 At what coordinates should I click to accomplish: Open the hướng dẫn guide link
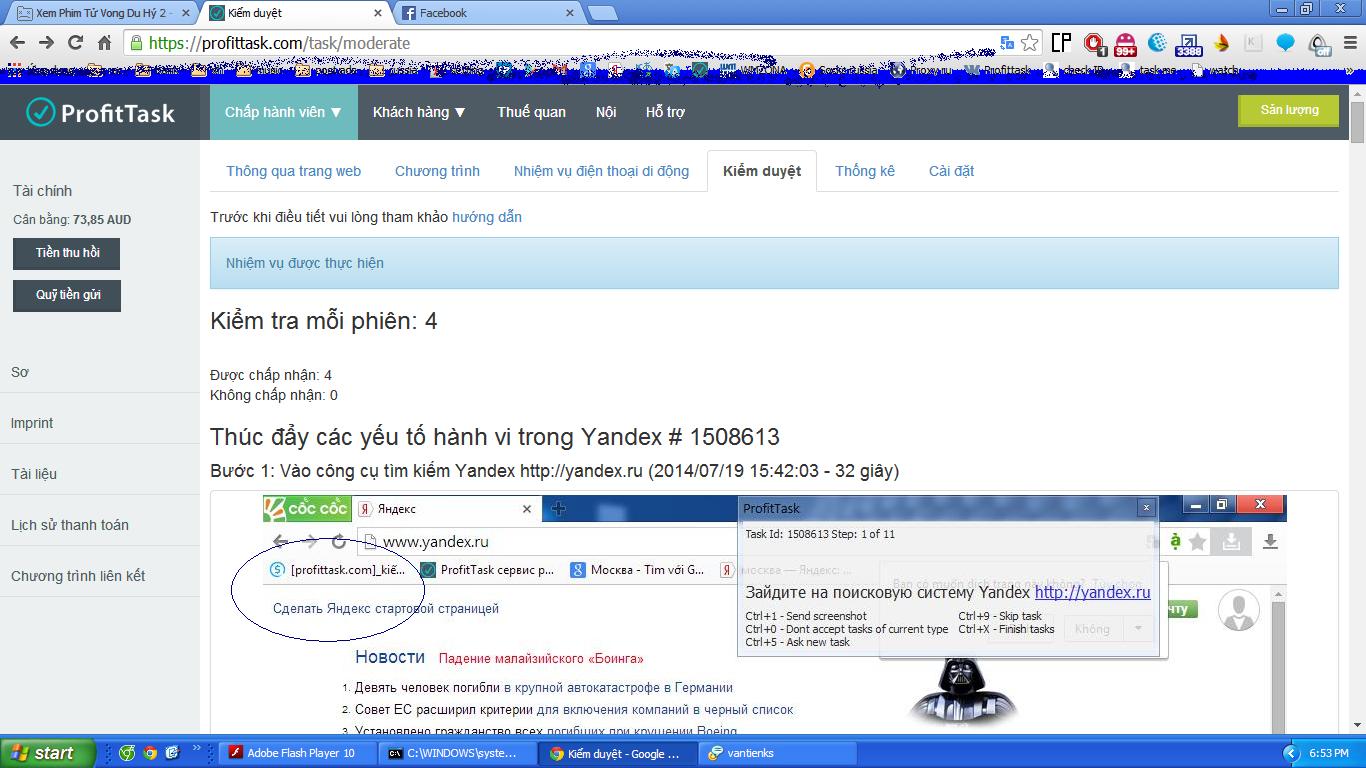coord(487,217)
